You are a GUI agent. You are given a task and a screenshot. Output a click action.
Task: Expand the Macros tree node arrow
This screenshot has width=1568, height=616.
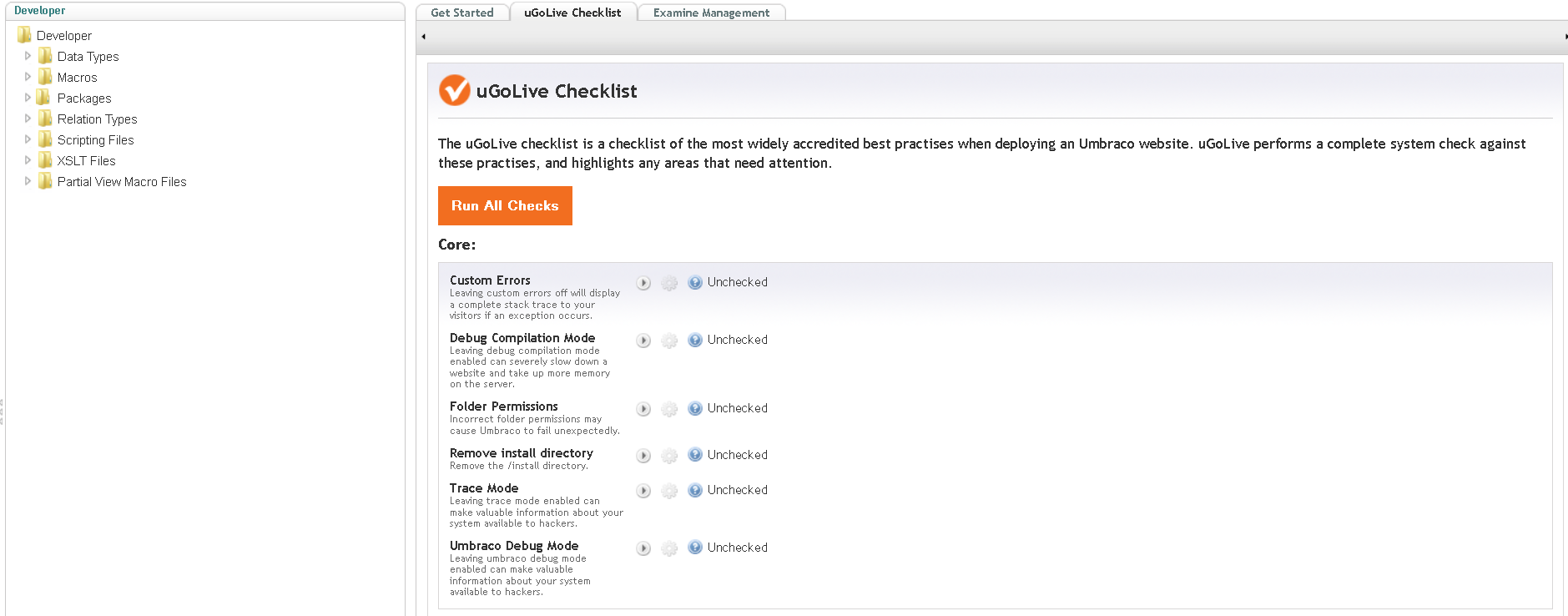click(28, 77)
